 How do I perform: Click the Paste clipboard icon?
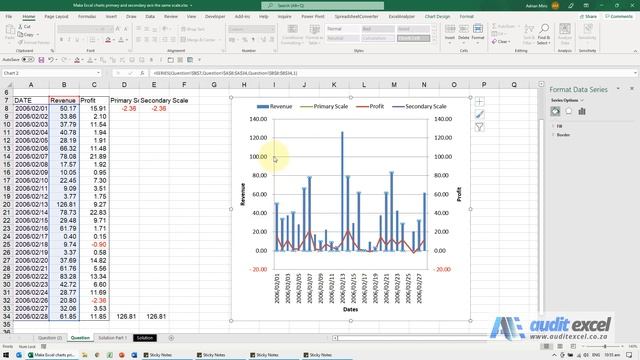9,32
